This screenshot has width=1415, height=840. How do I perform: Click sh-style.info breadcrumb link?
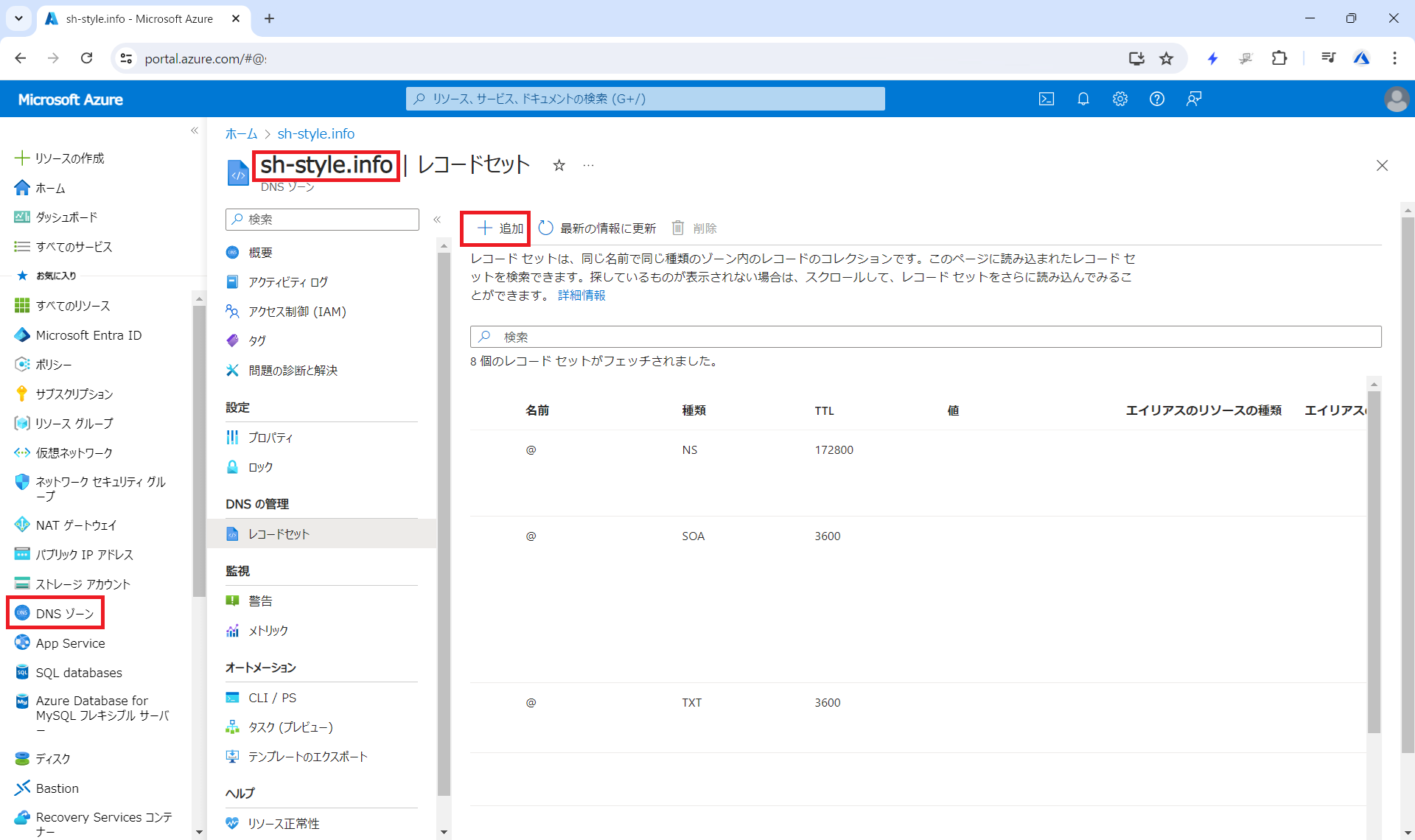coord(315,133)
